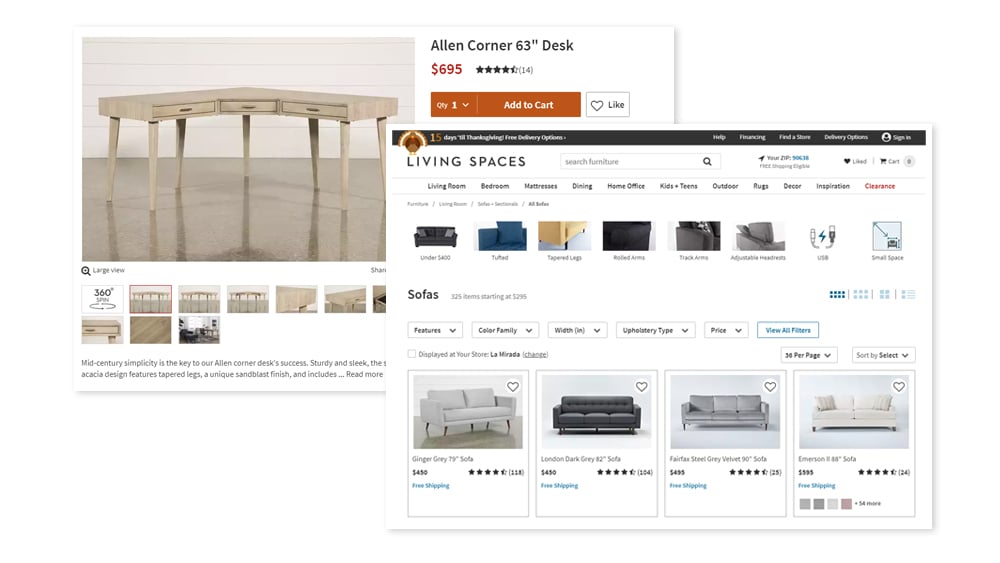Select the Tufted style filter icon
The image size is (1000, 563).
click(x=500, y=237)
